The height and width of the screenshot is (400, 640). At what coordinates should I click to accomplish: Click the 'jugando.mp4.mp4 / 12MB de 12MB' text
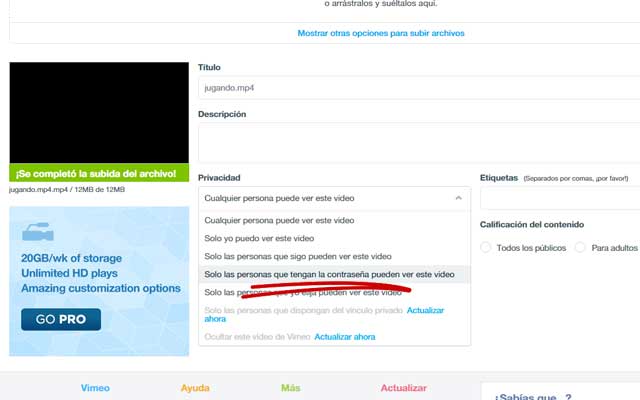click(x=67, y=189)
